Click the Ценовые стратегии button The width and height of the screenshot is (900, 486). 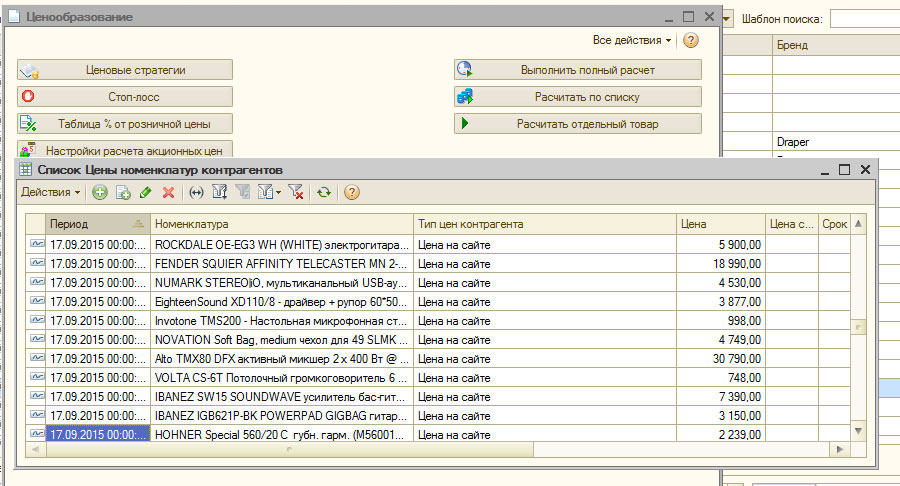[x=125, y=70]
